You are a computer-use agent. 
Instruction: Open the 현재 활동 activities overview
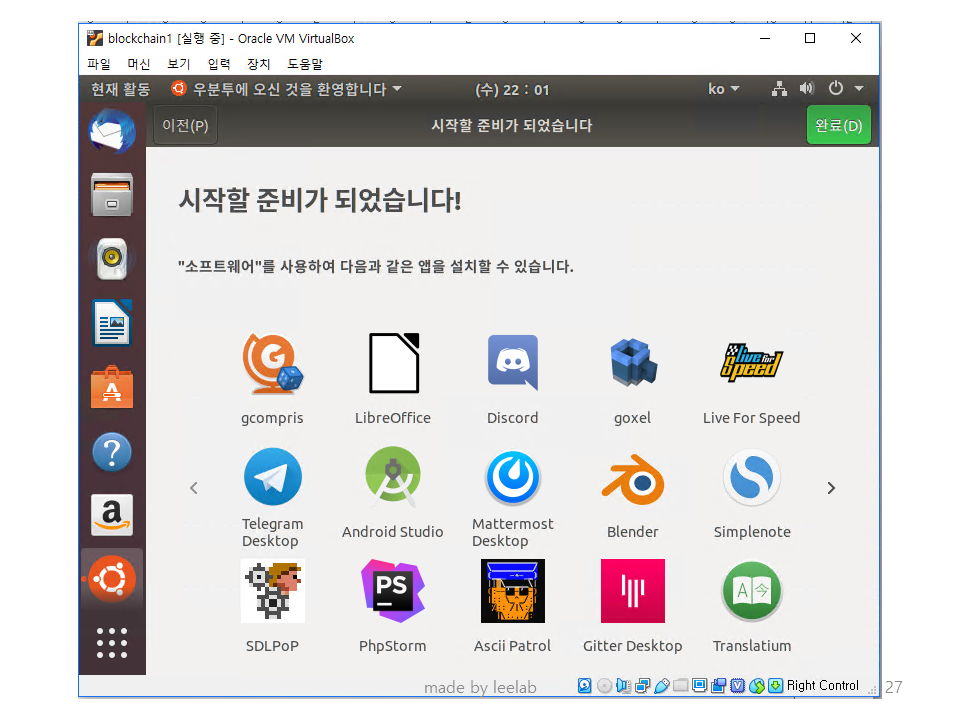coord(121,89)
